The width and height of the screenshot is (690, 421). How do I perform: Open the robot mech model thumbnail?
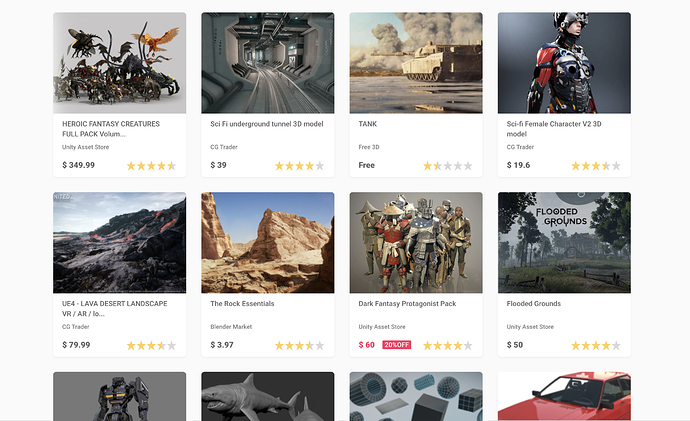(x=119, y=397)
